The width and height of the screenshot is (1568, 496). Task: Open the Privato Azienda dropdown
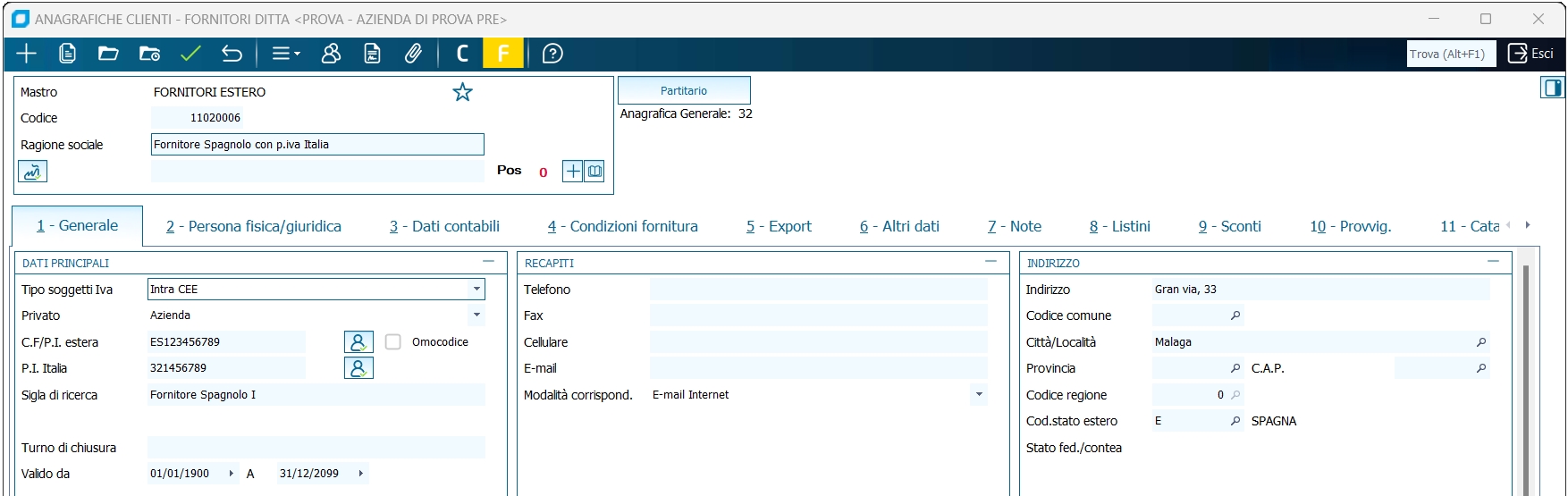[x=476, y=315]
